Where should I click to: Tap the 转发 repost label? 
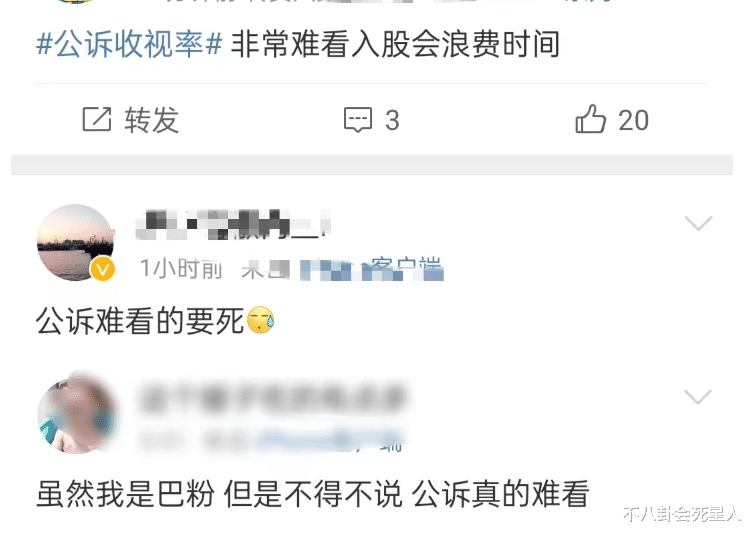[x=152, y=120]
